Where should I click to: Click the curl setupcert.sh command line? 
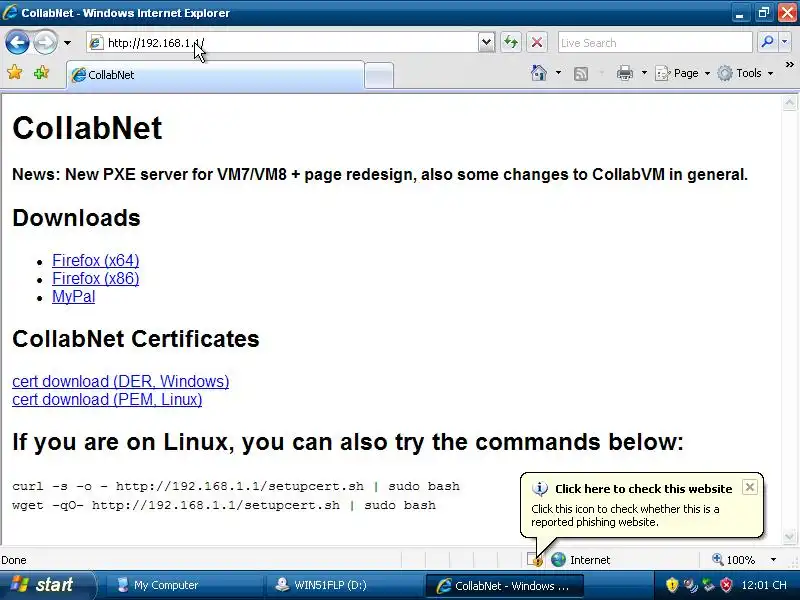[236, 486]
